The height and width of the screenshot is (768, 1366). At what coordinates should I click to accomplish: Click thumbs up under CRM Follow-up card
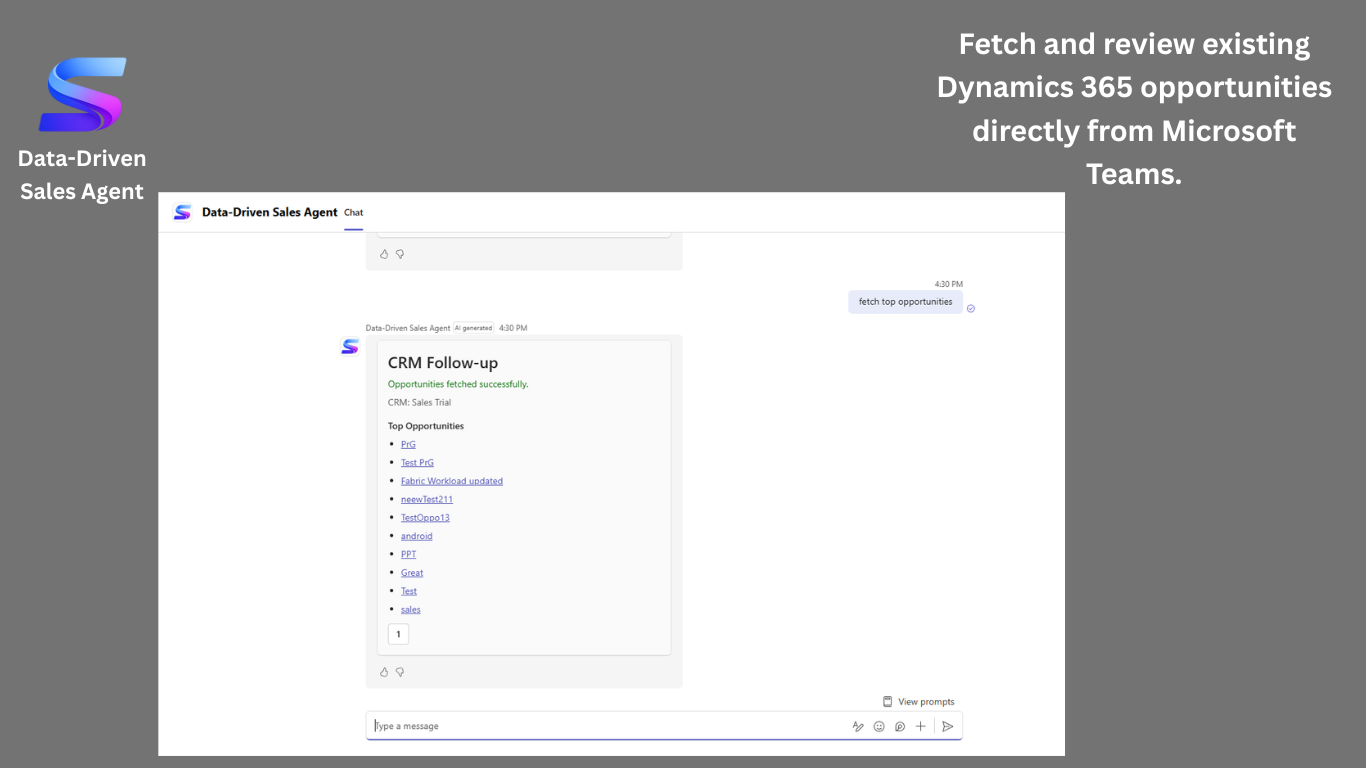pyautogui.click(x=384, y=672)
